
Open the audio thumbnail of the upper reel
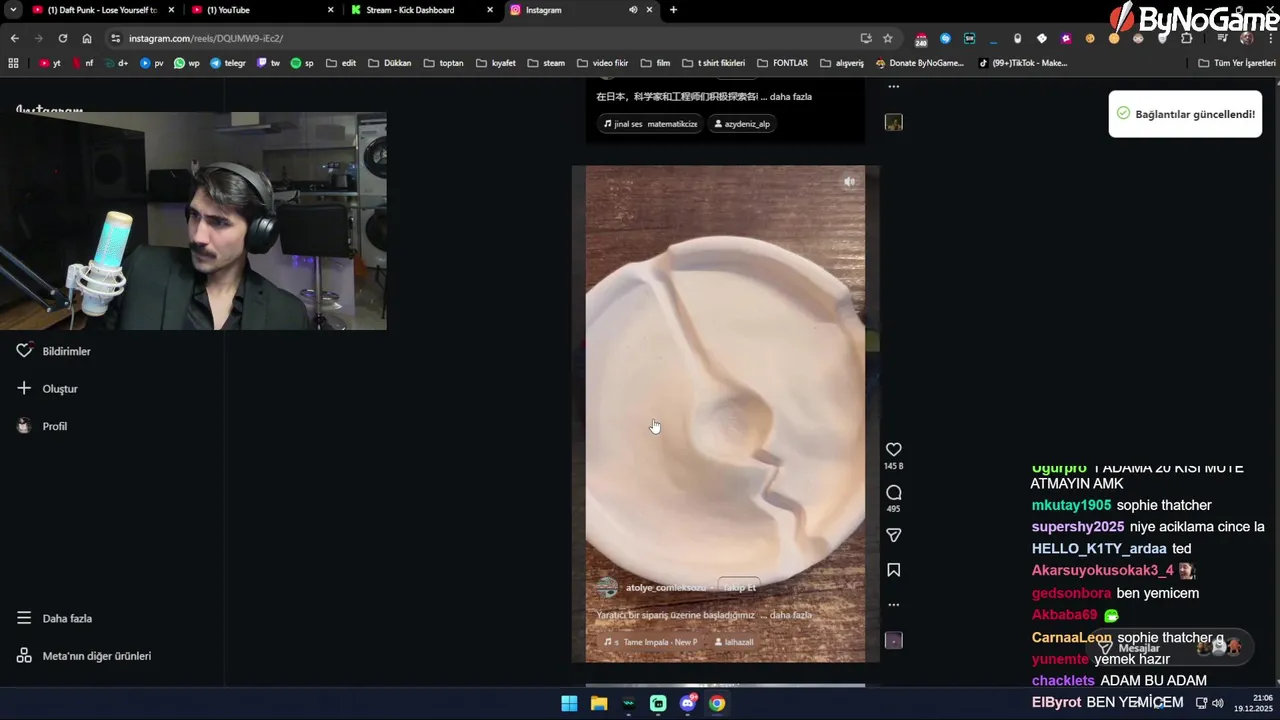coord(894,122)
